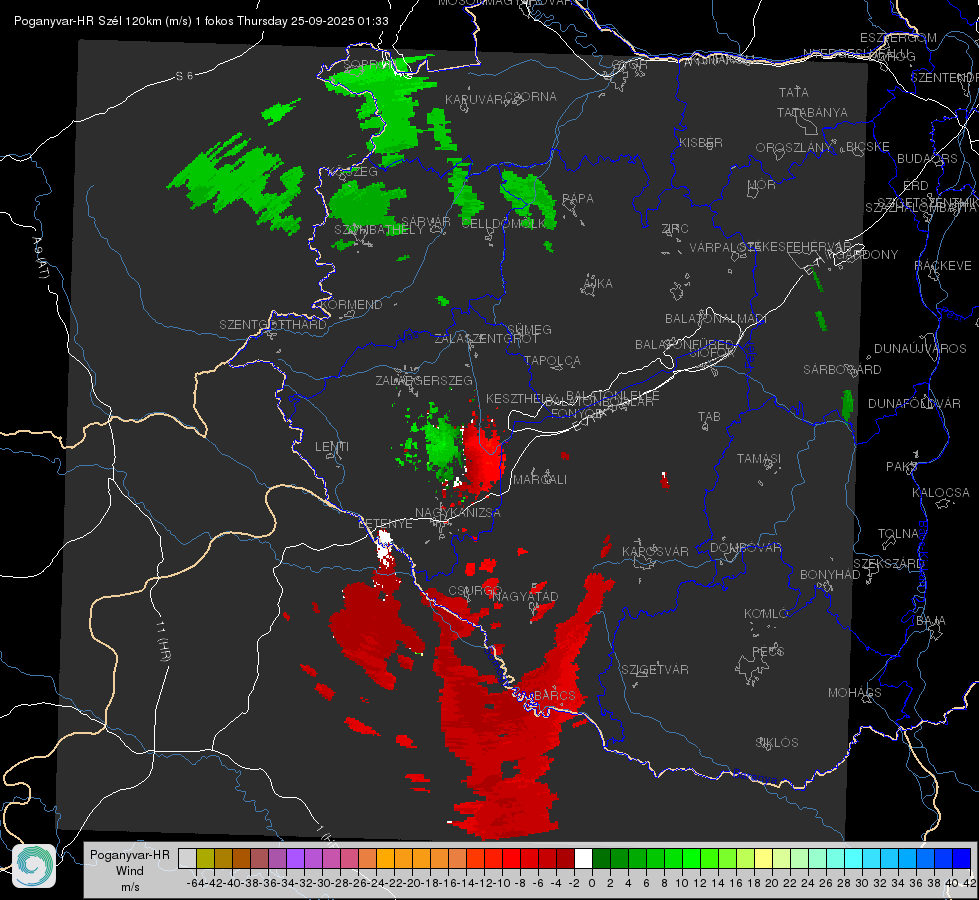
Task: Click the S 6 road label
Action: 185,76
